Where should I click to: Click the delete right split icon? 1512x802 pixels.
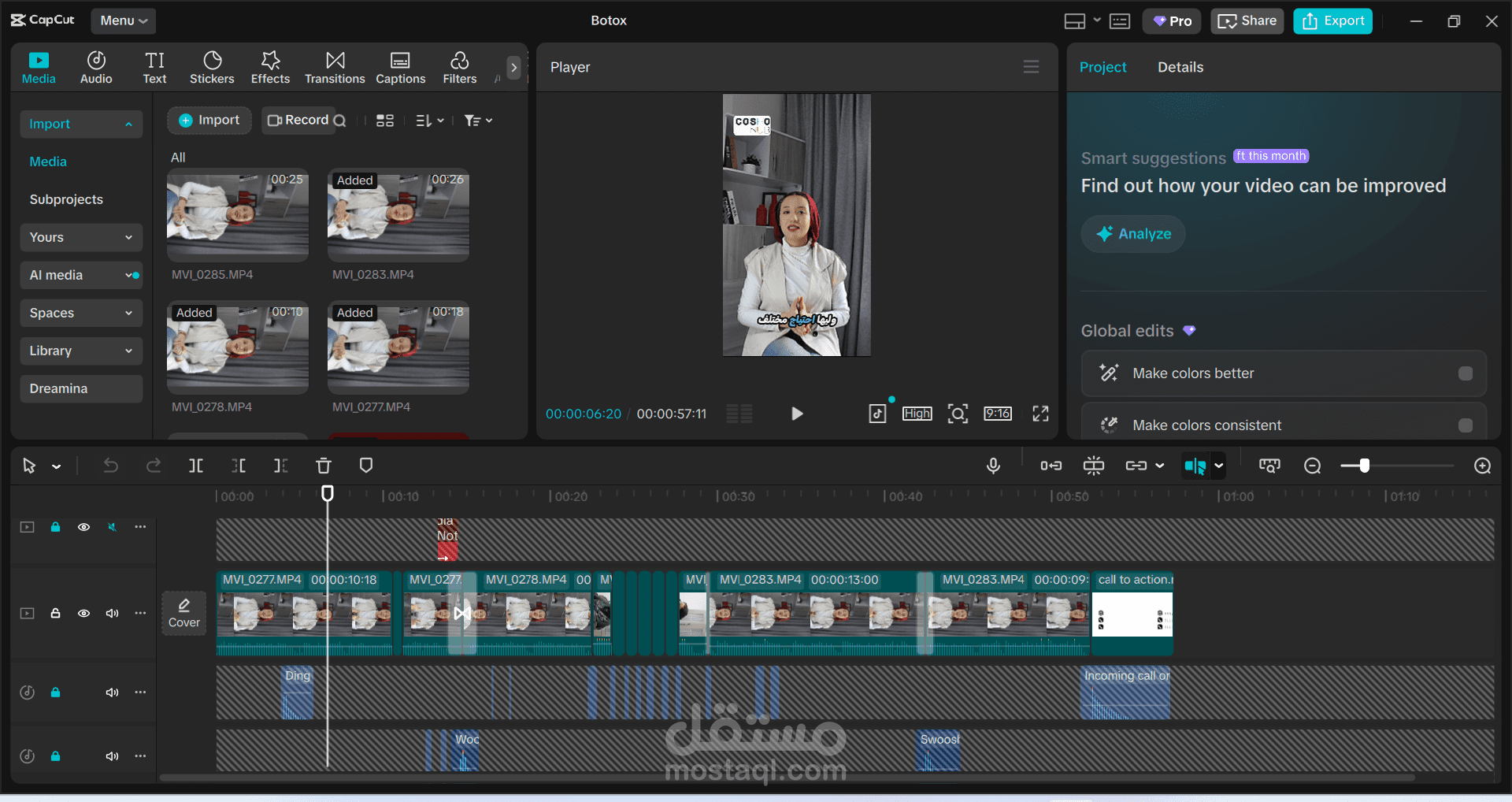280,466
